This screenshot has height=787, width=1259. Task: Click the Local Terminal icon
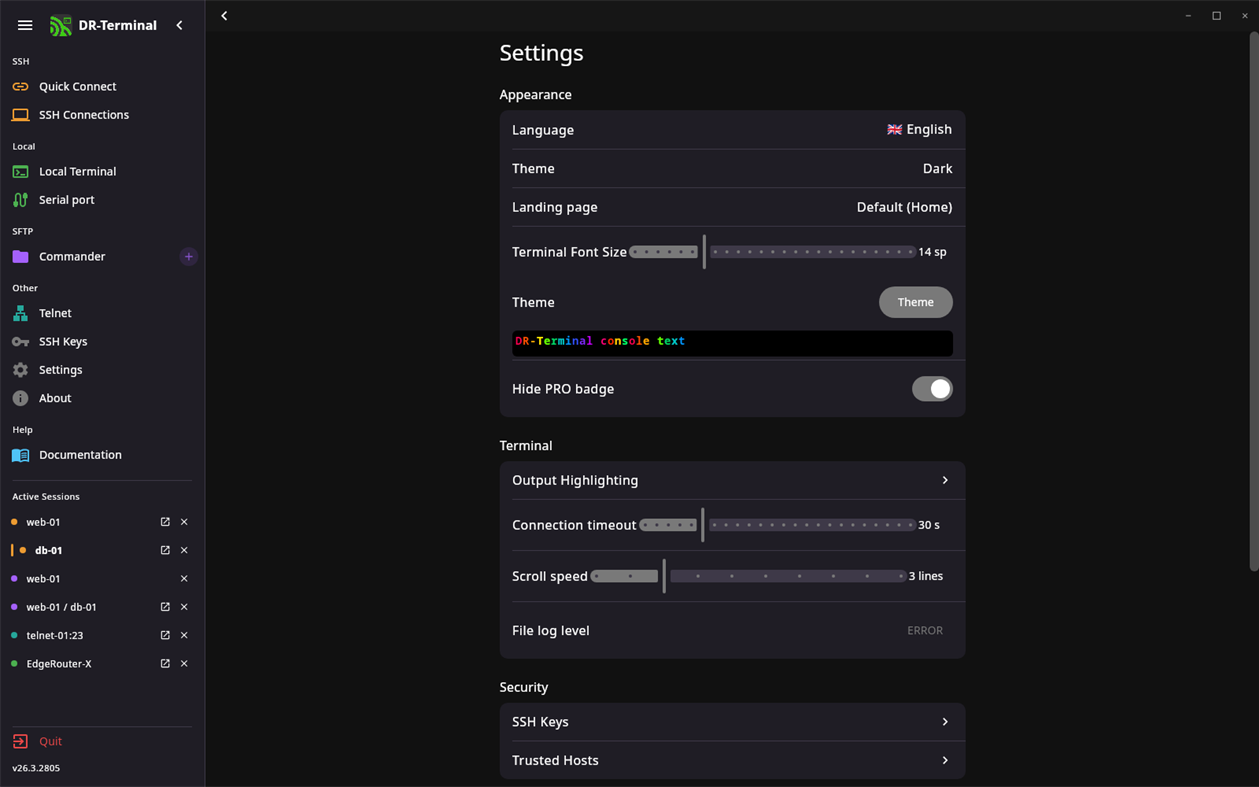[20, 172]
